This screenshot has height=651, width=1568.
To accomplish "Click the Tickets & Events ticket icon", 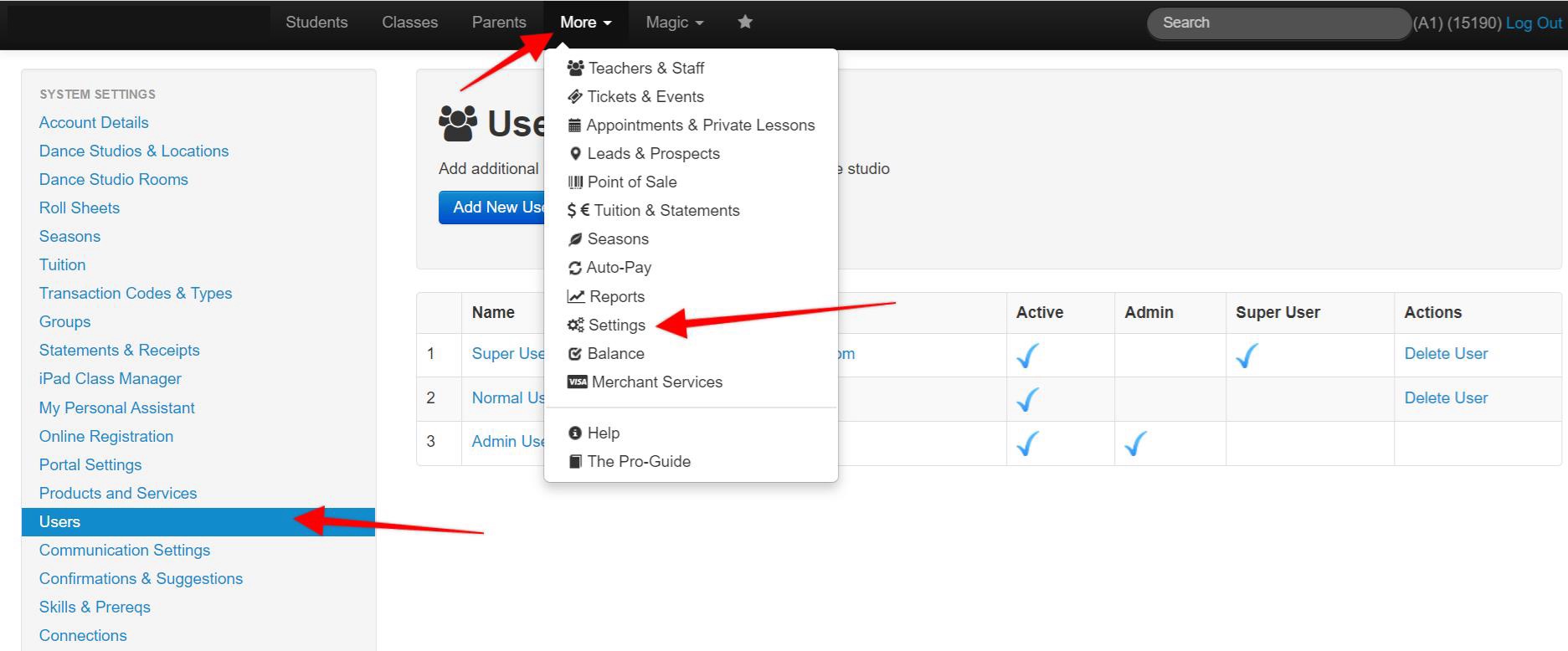I will pos(575,96).
